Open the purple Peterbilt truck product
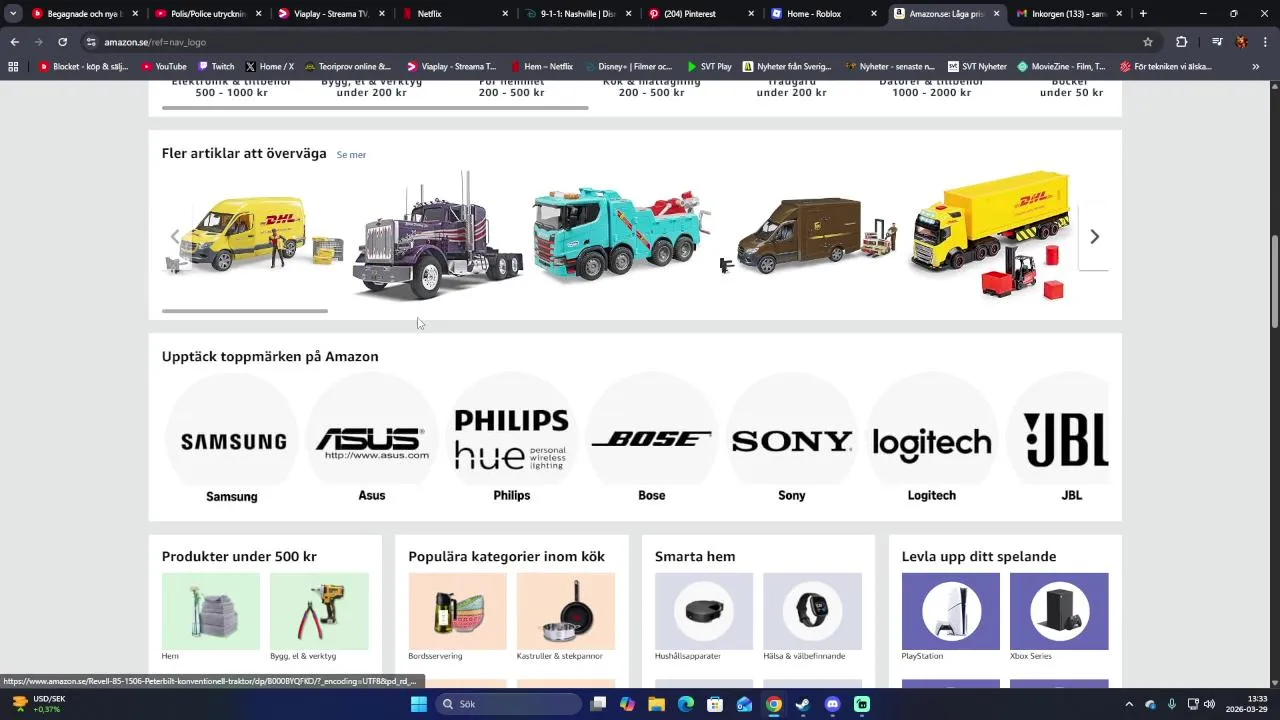 [437, 236]
